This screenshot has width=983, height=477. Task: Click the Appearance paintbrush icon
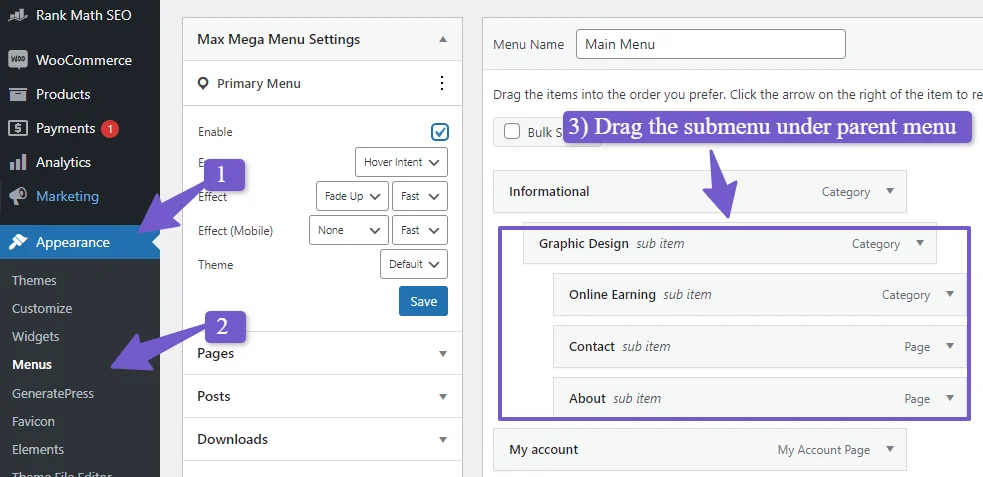18,242
